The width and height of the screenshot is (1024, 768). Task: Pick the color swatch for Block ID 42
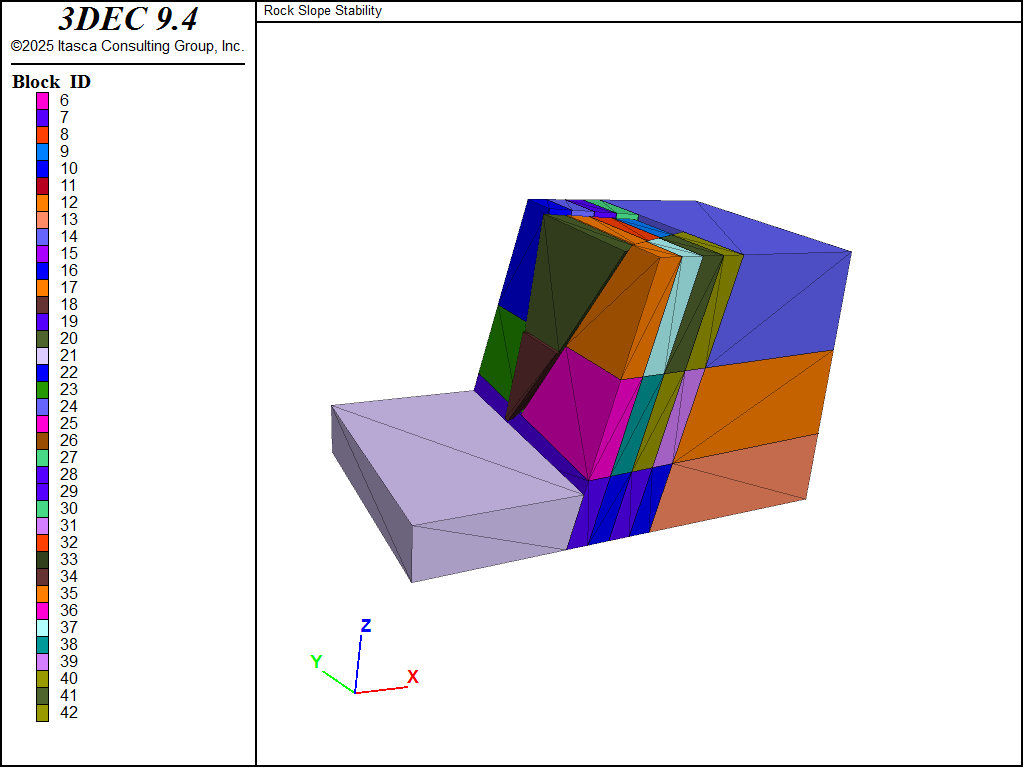point(43,712)
